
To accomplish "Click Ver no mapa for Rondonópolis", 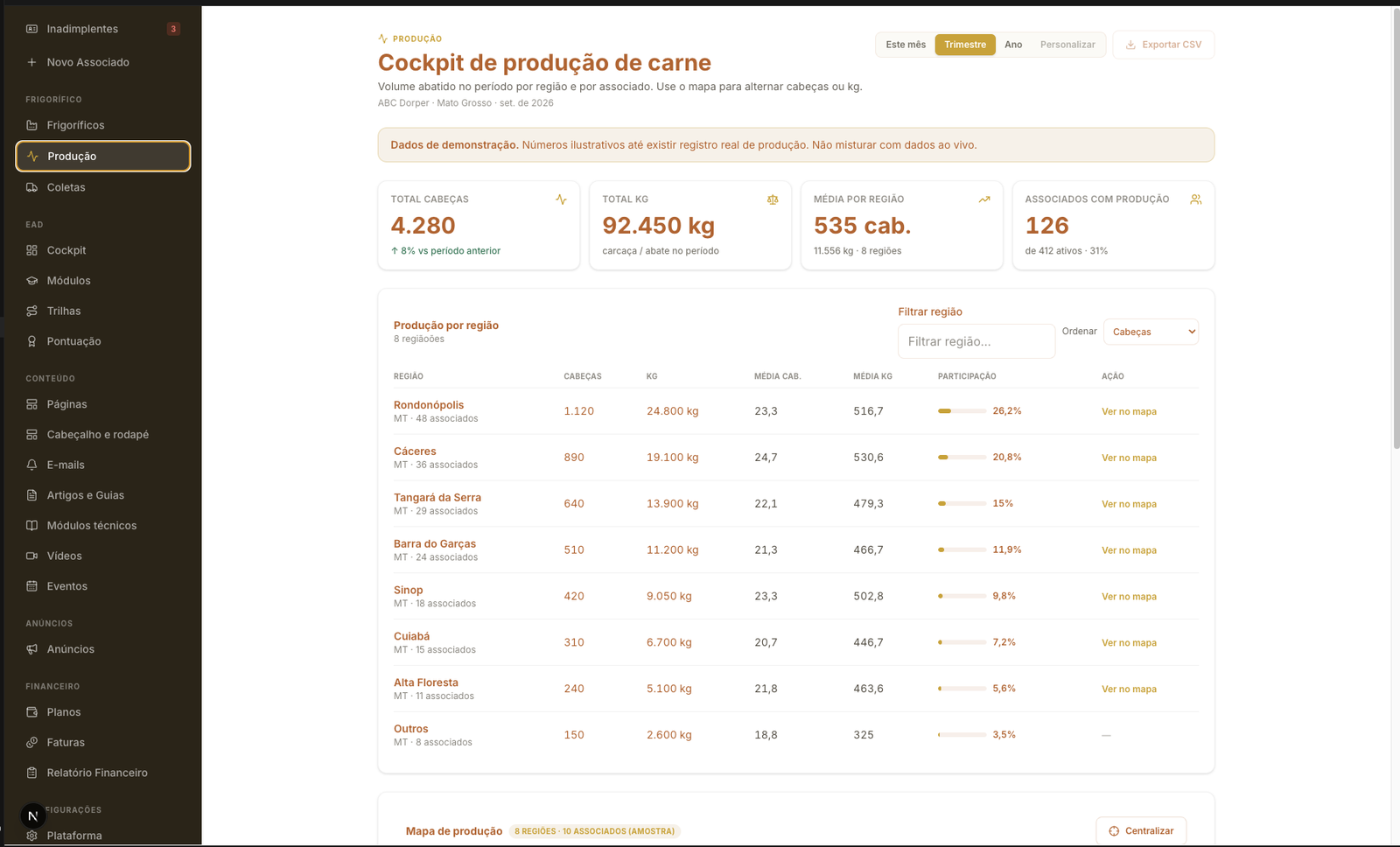I will (1129, 411).
